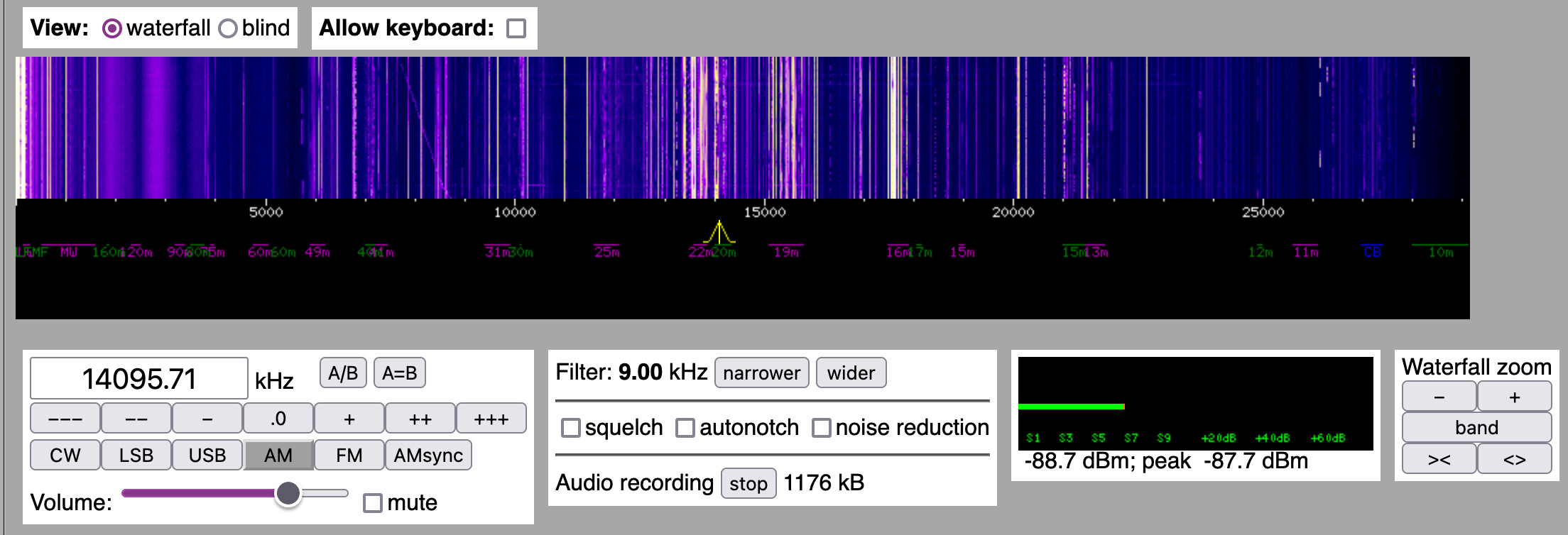Image resolution: width=1568 pixels, height=535 pixels.
Task: Enable the Allow keyboard checkbox
Action: (516, 28)
